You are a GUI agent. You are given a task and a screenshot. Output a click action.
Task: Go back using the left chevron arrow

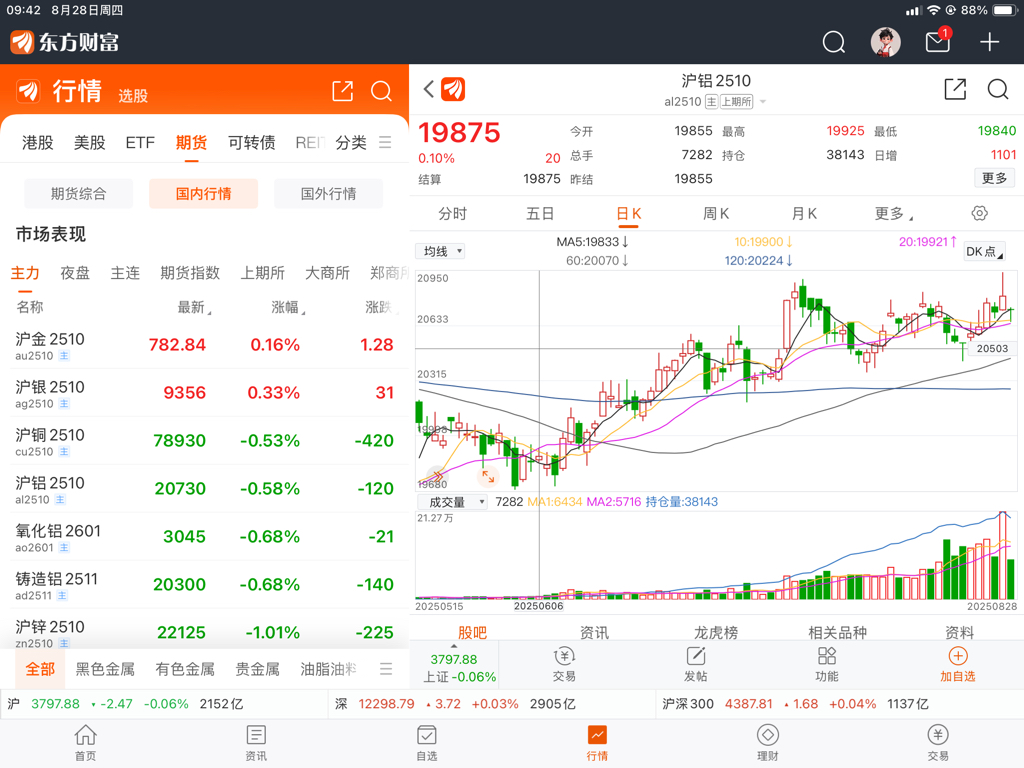point(428,89)
